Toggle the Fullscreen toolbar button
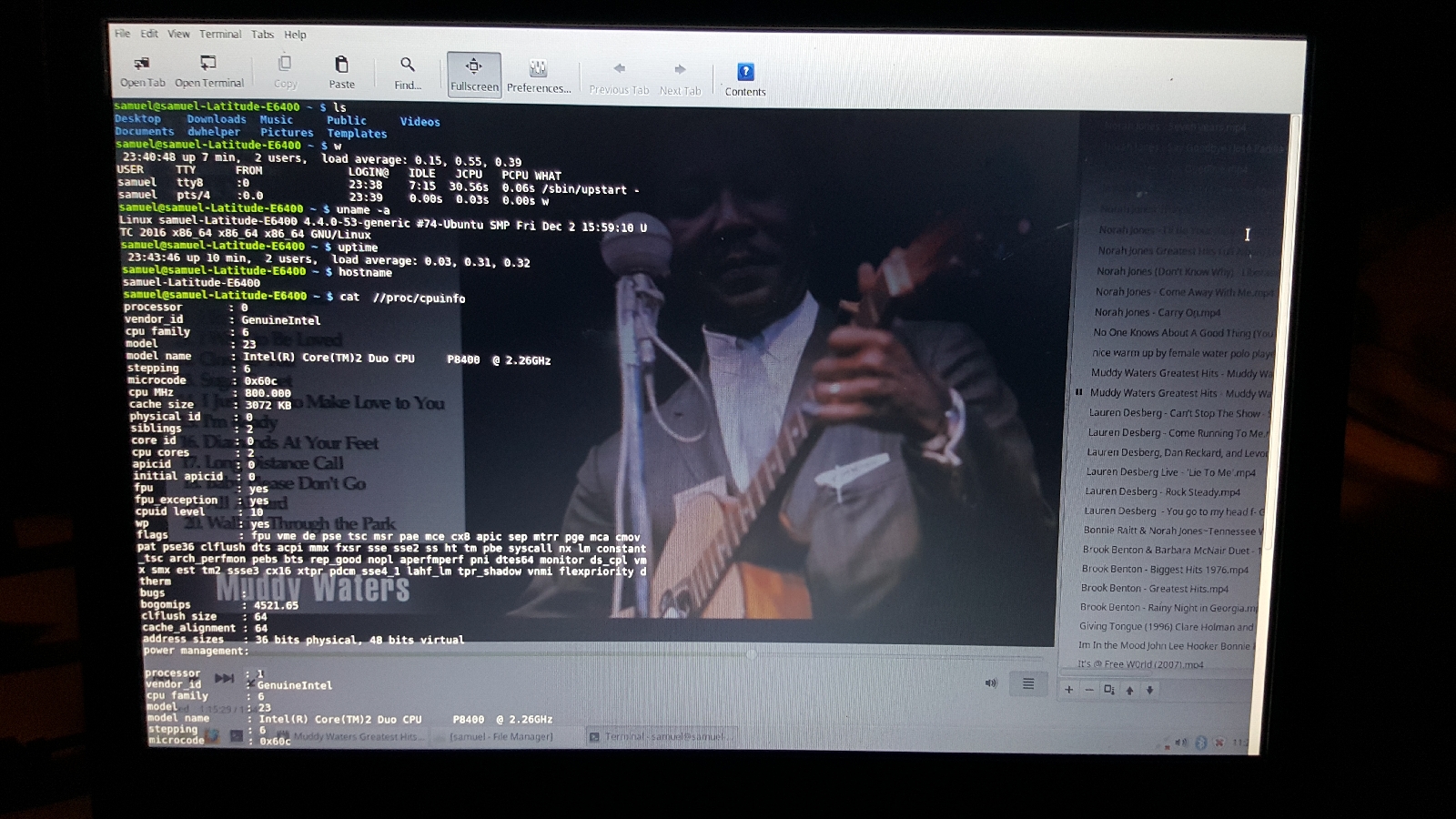 point(474,75)
